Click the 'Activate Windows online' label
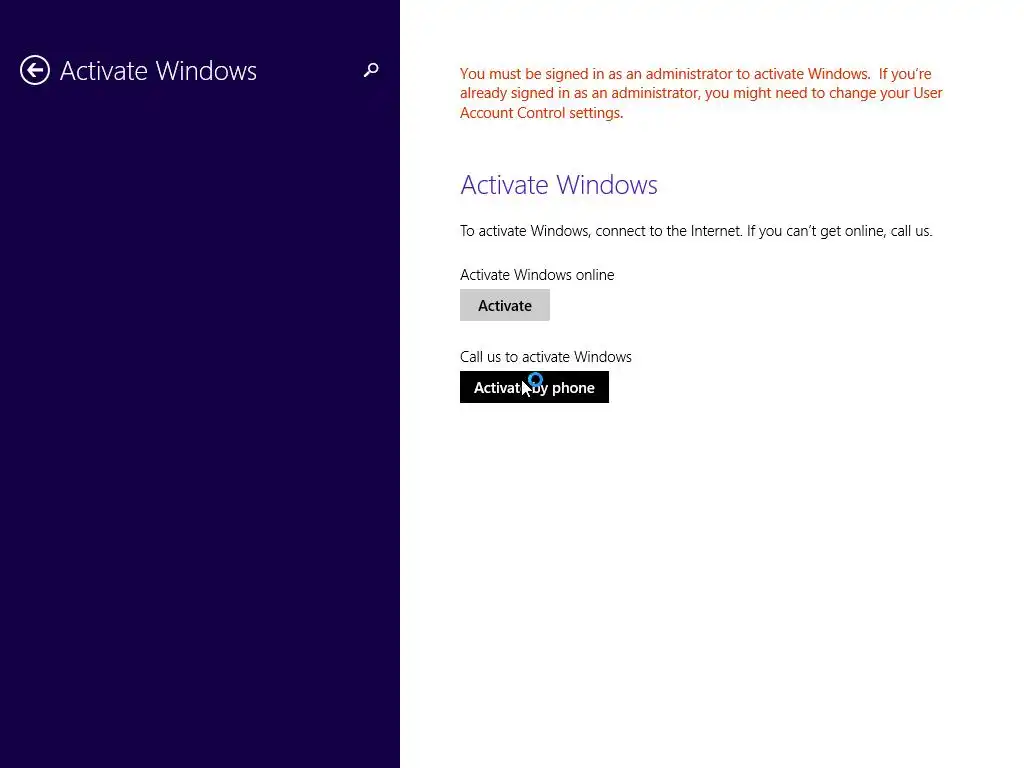This screenshot has width=1024, height=768. click(537, 275)
